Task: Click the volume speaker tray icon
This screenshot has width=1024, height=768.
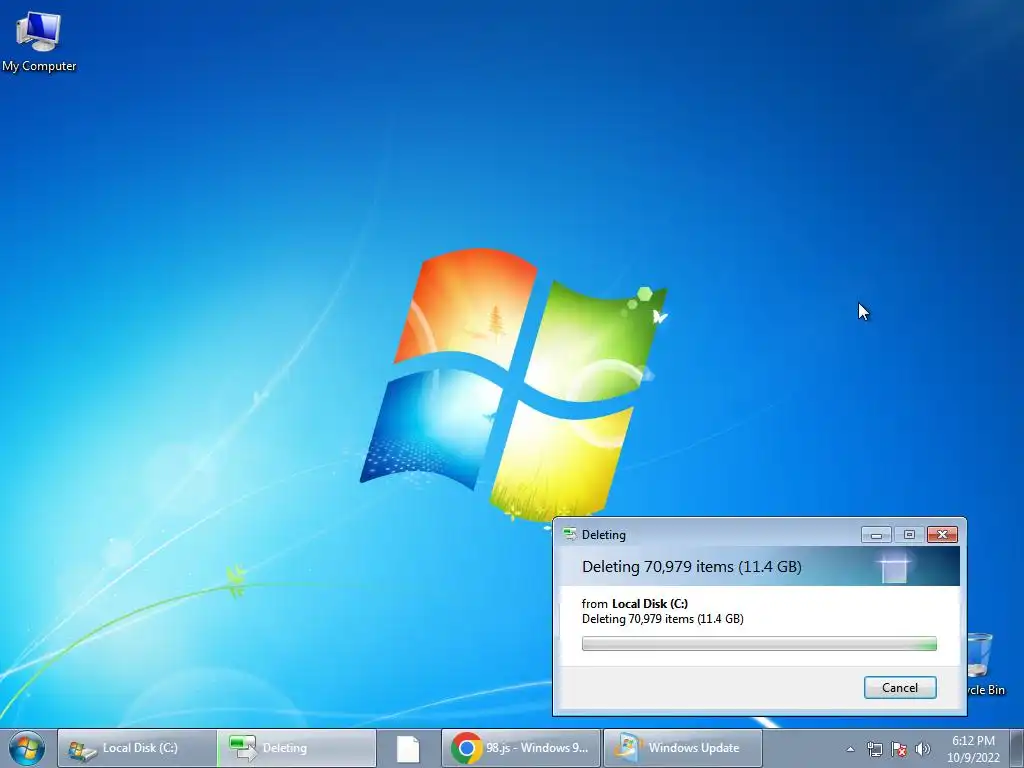Action: click(x=923, y=749)
